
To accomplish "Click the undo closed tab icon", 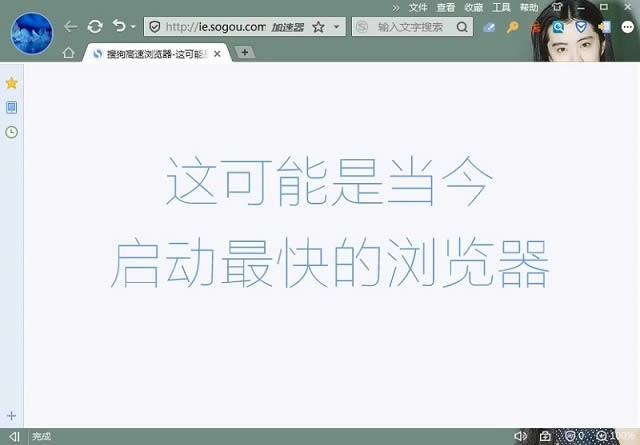I will point(119,27).
